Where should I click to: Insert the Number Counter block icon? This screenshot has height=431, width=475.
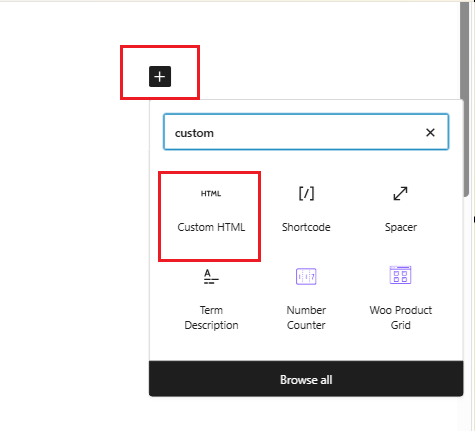point(306,276)
